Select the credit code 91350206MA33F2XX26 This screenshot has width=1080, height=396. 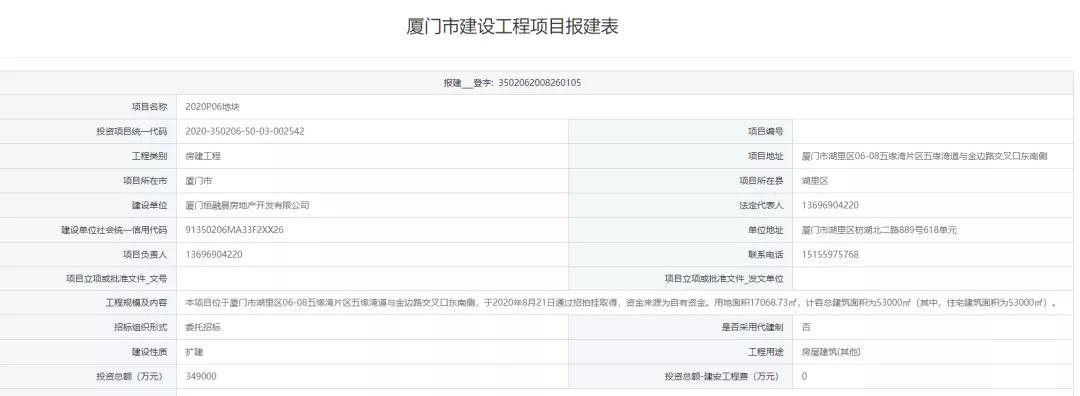coord(235,230)
